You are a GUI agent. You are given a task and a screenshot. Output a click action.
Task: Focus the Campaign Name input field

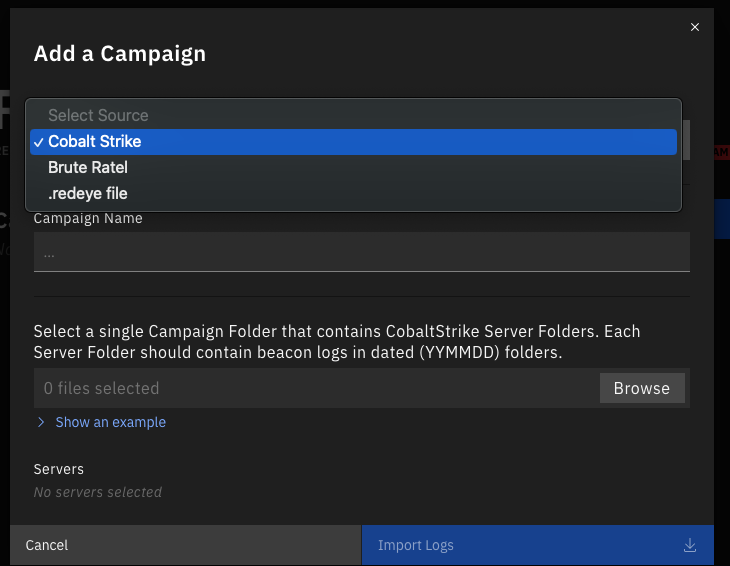click(362, 252)
